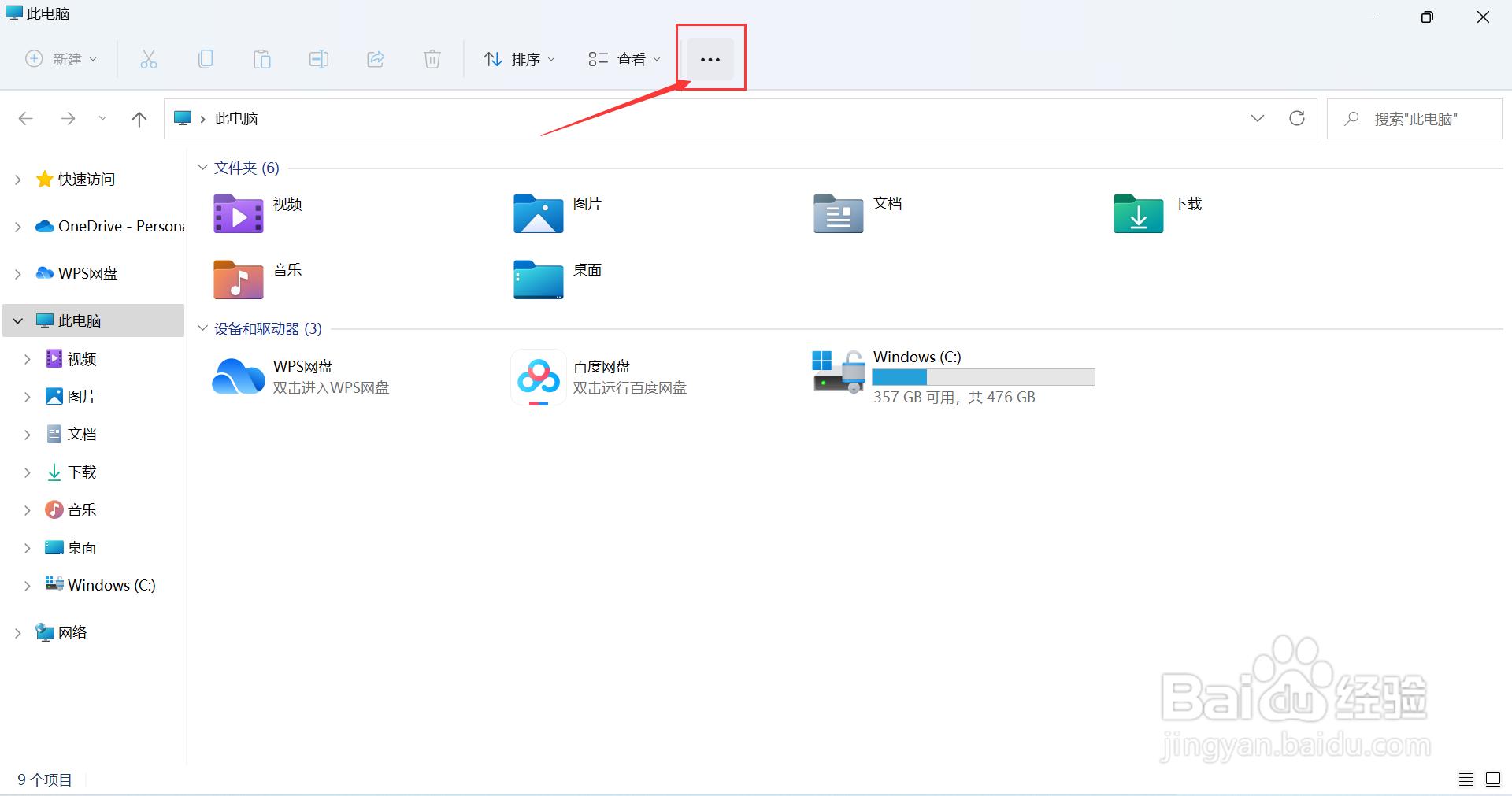The height and width of the screenshot is (796, 1512).
Task: Expand OneDrive - Personal in sidebar
Action: [x=17, y=227]
